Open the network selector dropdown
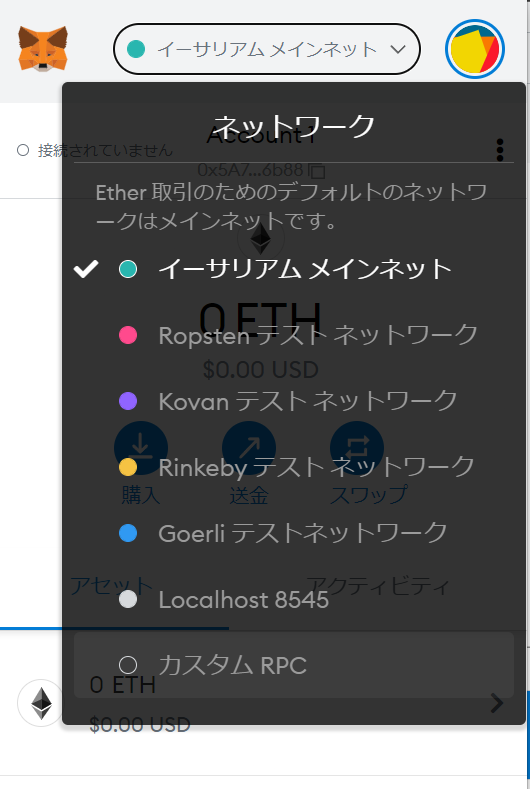This screenshot has width=530, height=789. 267,49
